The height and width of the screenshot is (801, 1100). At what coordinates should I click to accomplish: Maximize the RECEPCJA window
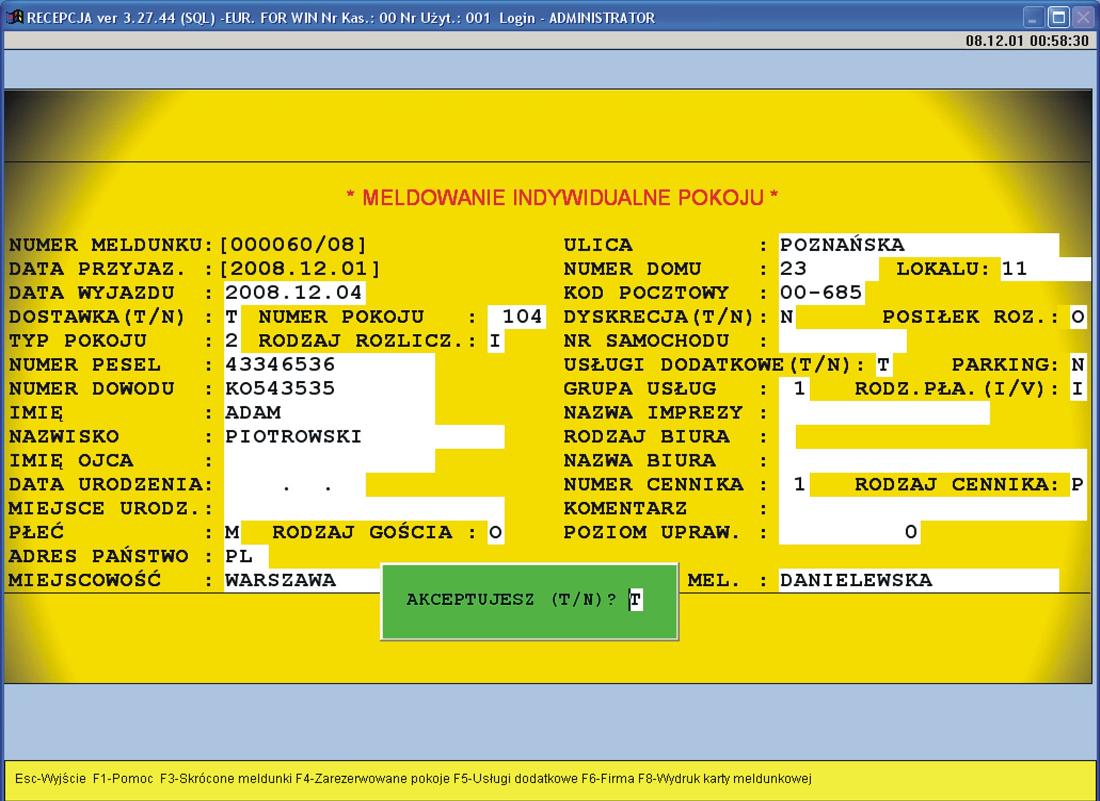(x=1059, y=18)
